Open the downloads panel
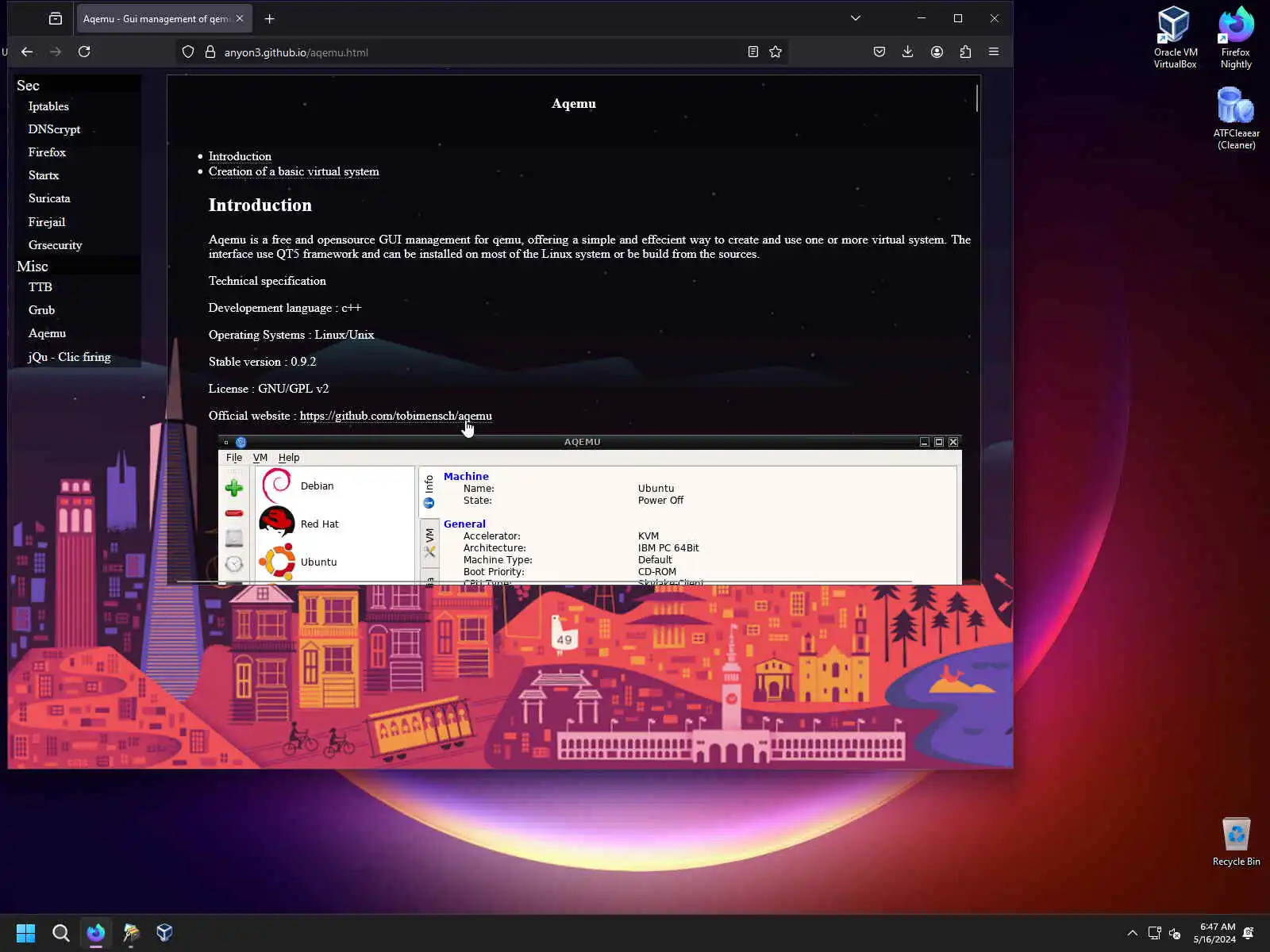This screenshot has width=1270, height=952. coord(907,52)
